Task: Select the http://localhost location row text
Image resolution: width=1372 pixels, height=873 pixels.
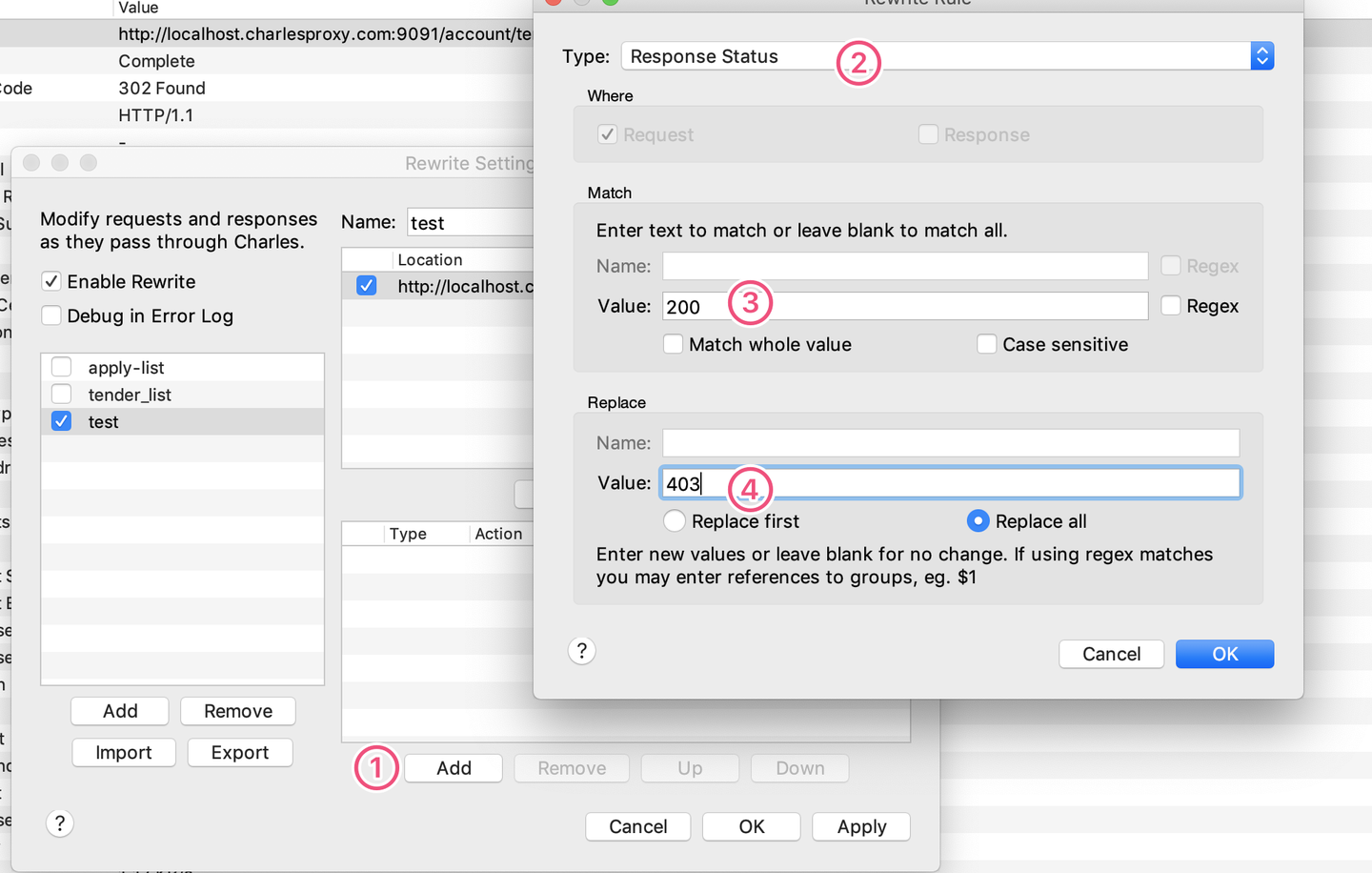Action: coord(466,286)
